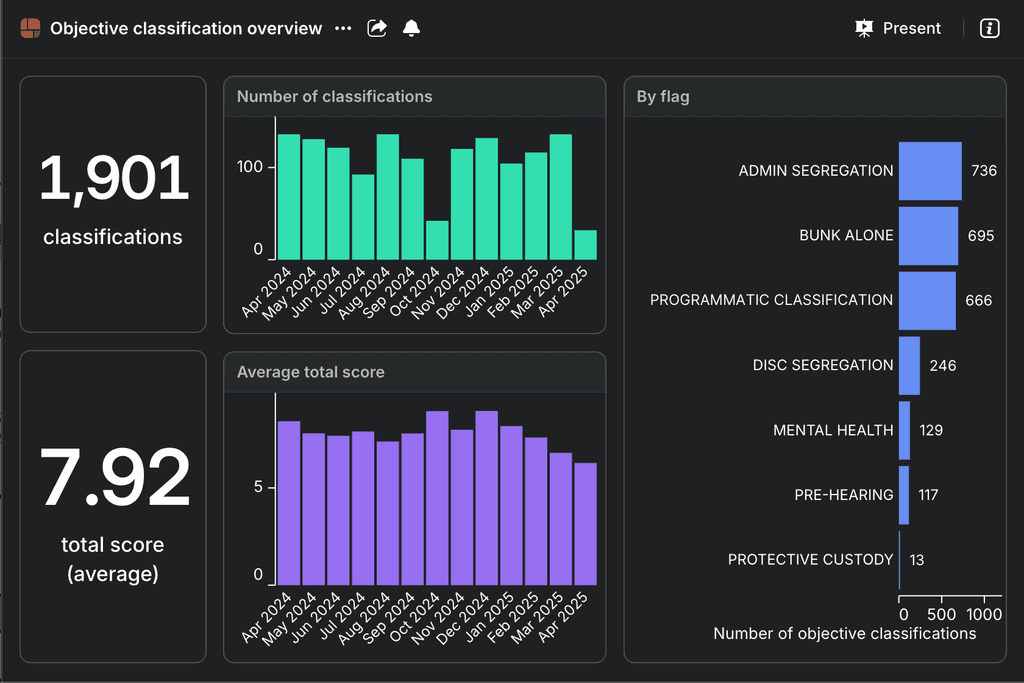Screen dimensions: 1024x683
Task: Click the PROGRAMMATIC CLASSIFICATION bar
Action: pyautogui.click(x=927, y=300)
